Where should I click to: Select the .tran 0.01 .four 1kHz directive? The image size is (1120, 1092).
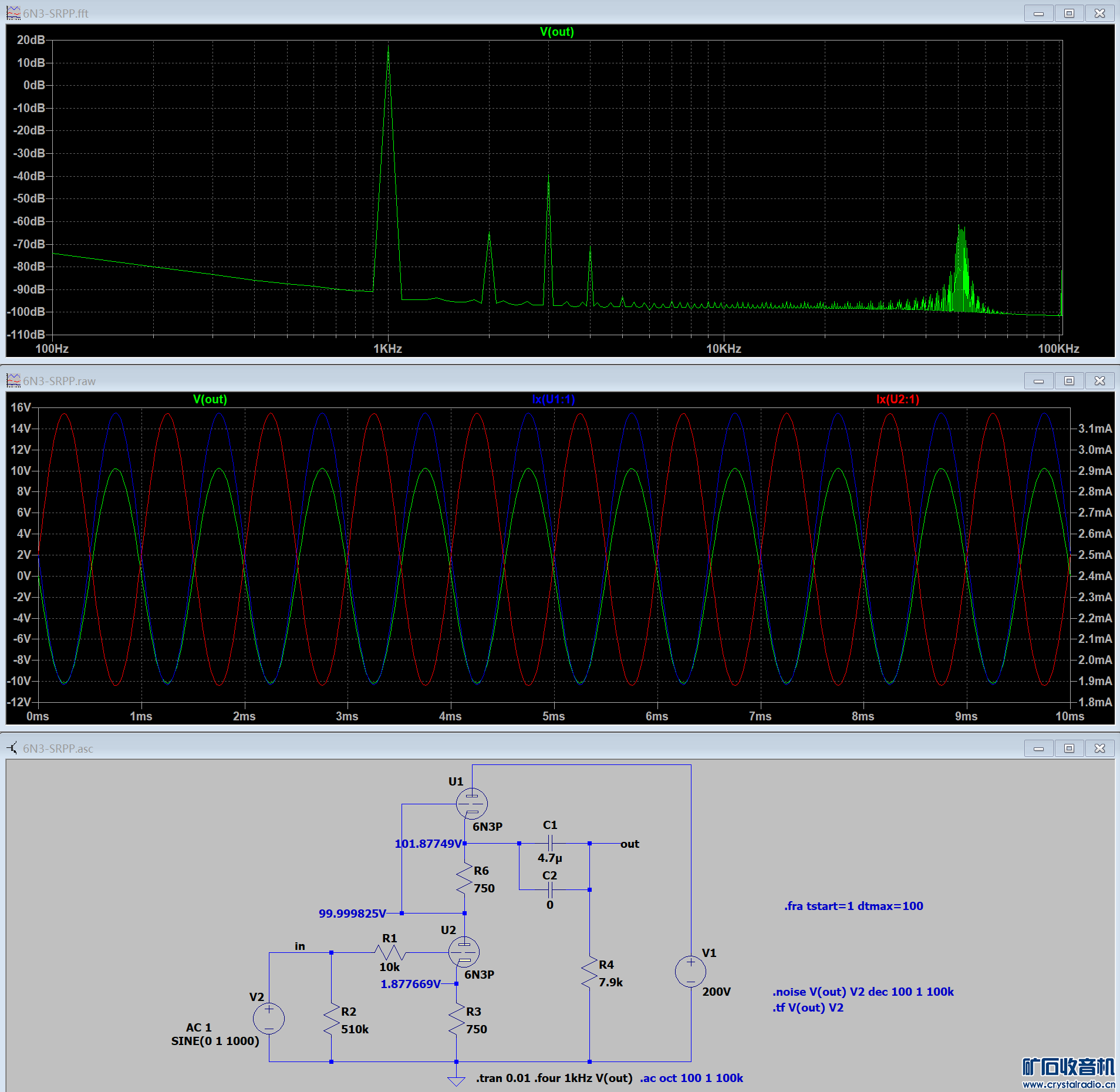click(x=554, y=1078)
